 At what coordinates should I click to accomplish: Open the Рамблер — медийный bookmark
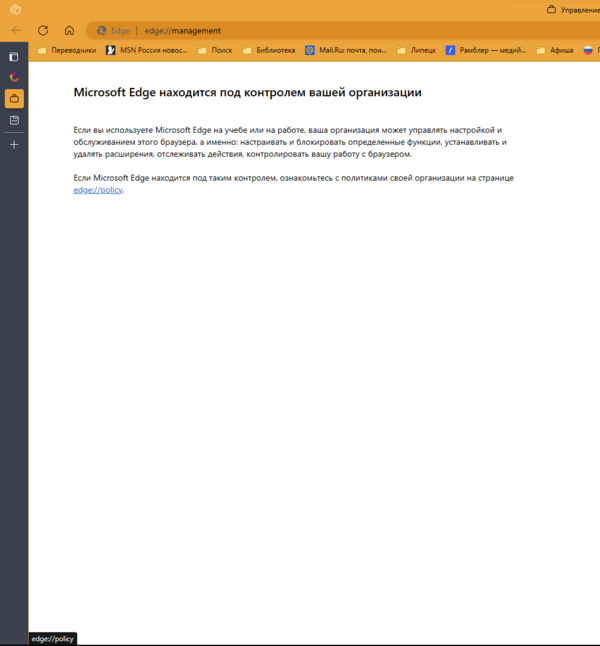(x=486, y=50)
